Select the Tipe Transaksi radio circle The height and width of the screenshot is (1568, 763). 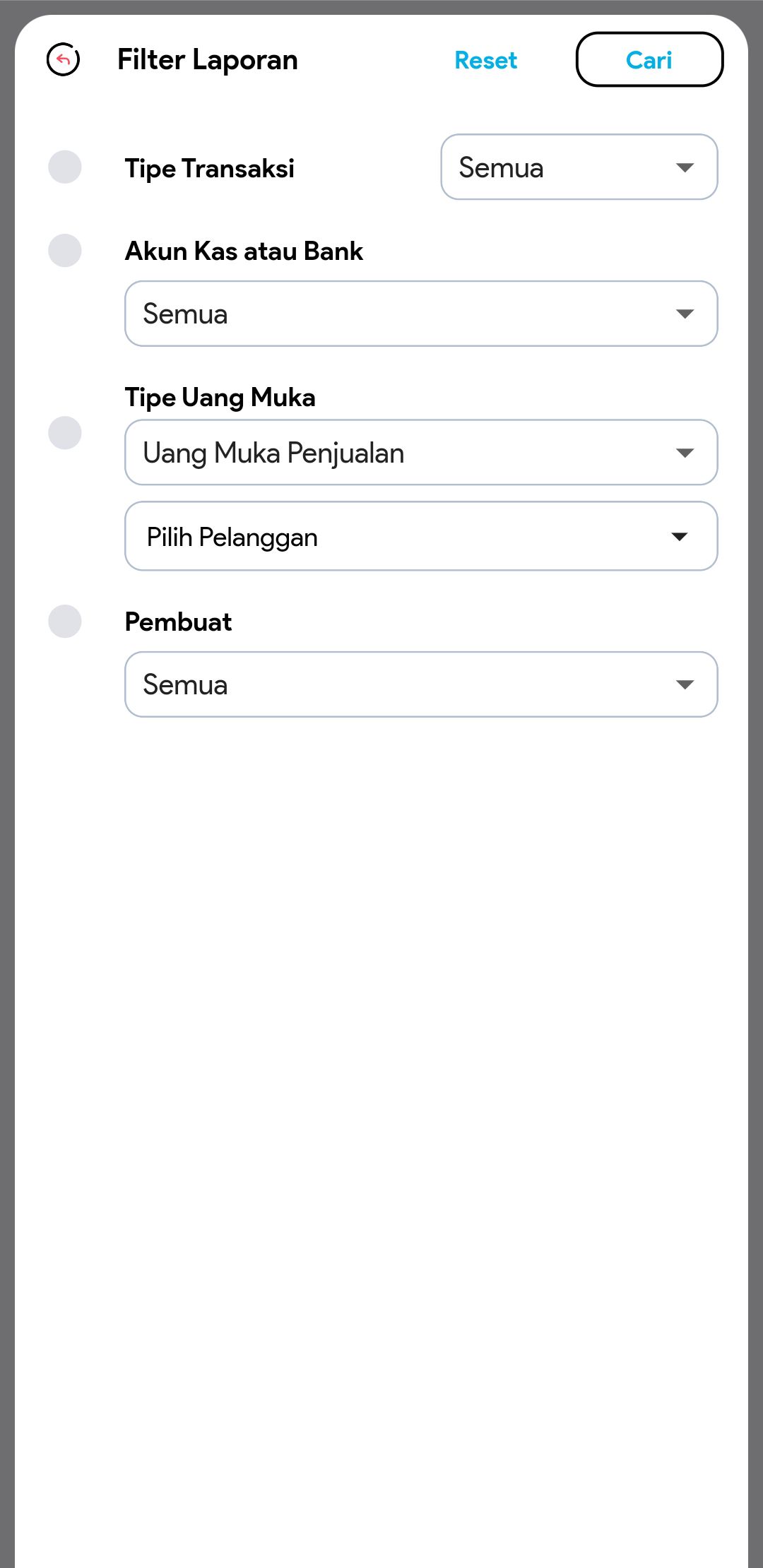(x=65, y=167)
